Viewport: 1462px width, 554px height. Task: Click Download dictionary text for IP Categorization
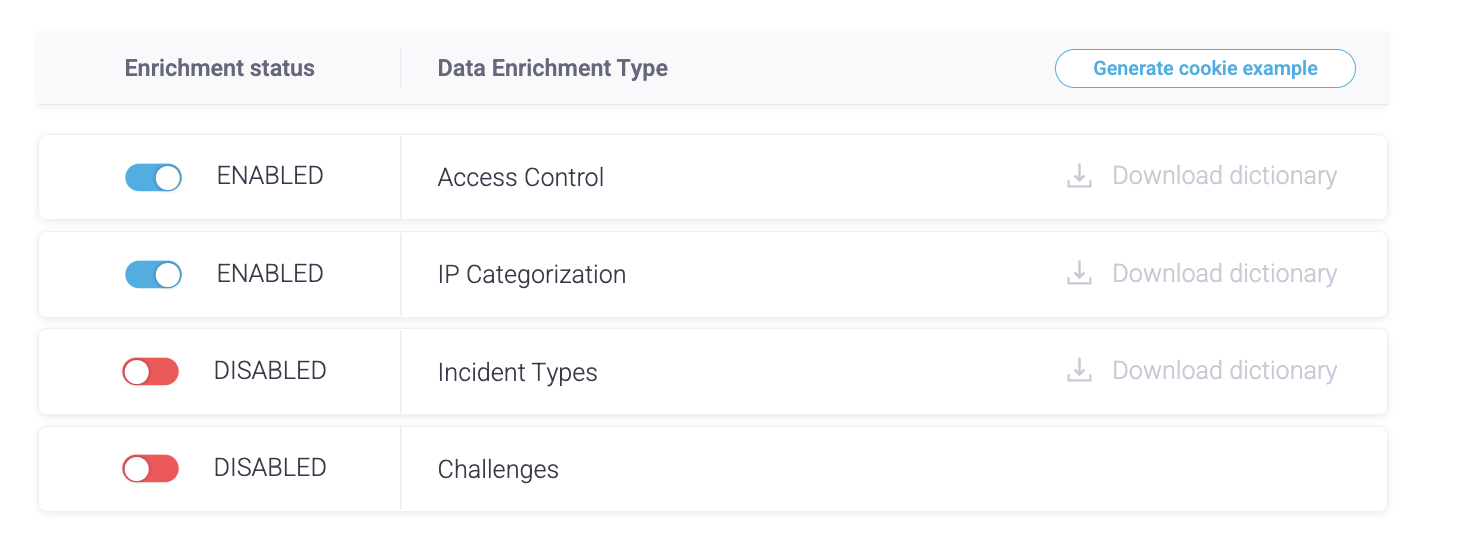click(x=1224, y=274)
